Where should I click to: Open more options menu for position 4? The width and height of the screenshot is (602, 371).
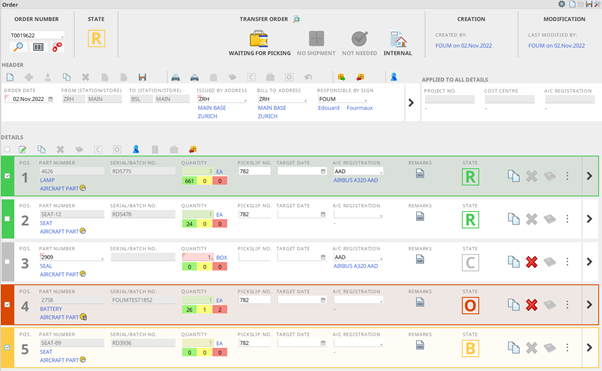click(x=567, y=305)
